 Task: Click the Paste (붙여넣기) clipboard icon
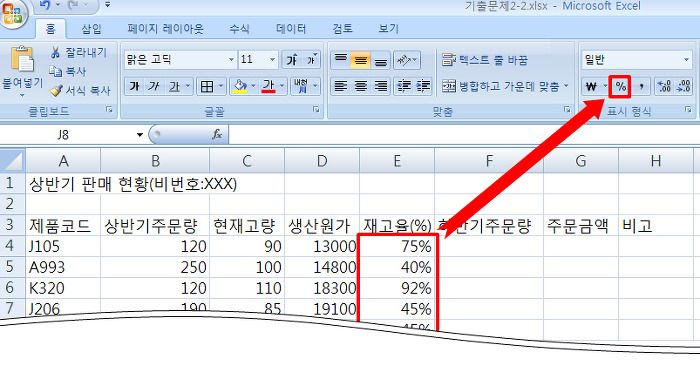pos(22,59)
